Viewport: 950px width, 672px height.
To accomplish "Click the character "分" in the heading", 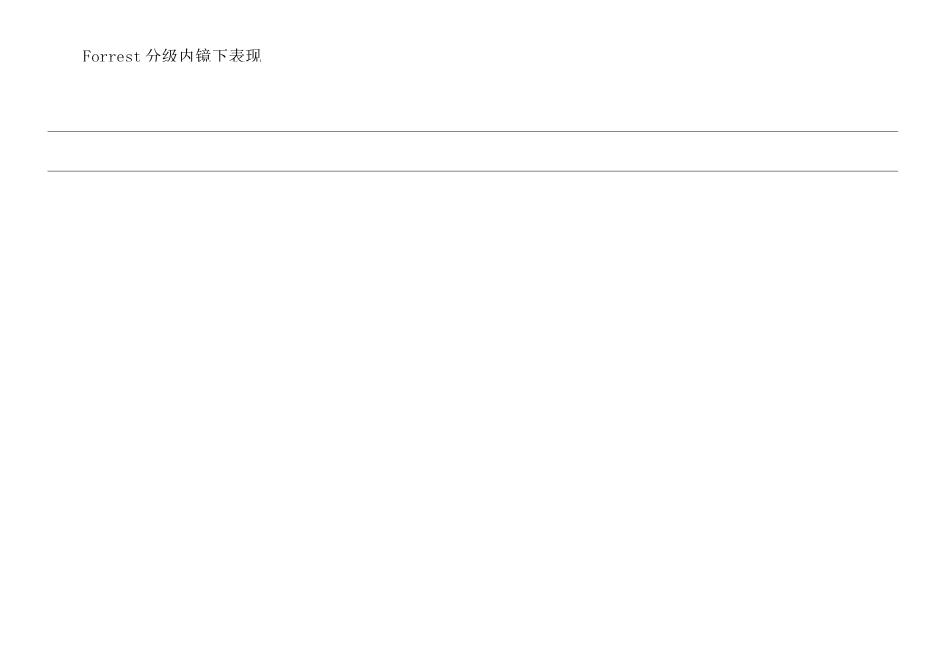I will (154, 56).
